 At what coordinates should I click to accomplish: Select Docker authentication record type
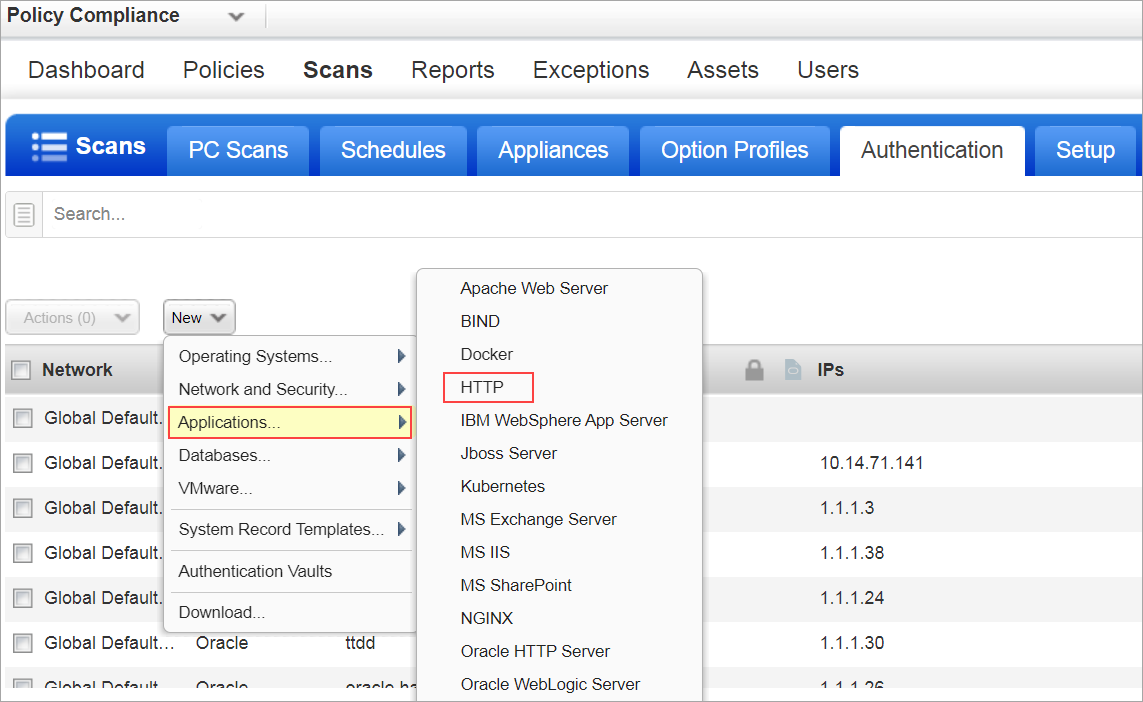tap(486, 354)
